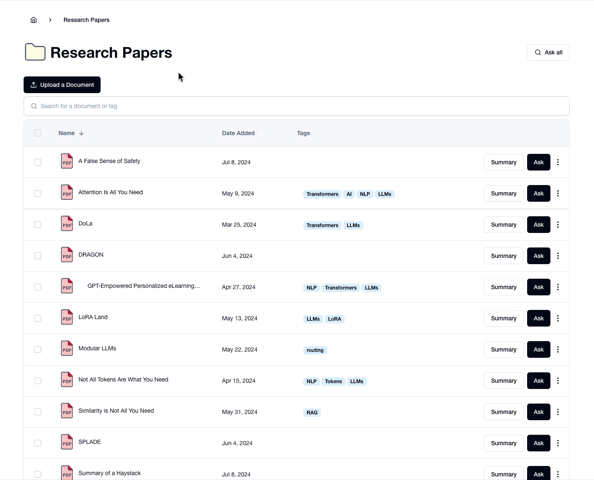Open Summary for Attention Is All You Need

(503, 194)
